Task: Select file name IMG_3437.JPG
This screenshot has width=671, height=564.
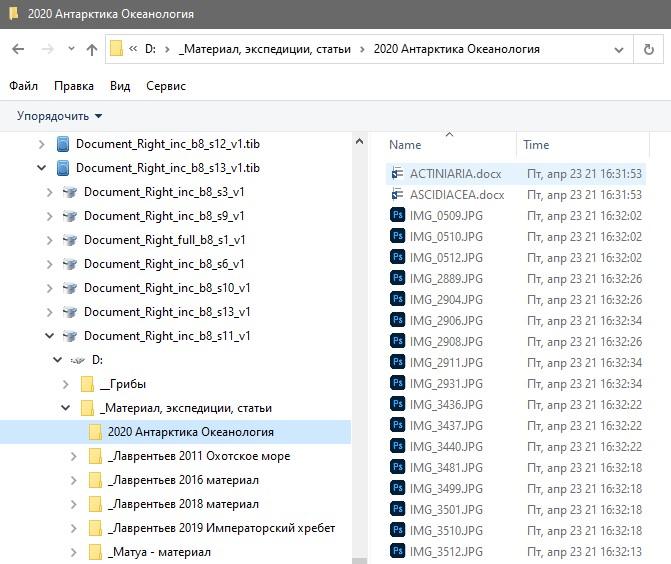Action: coord(446,426)
